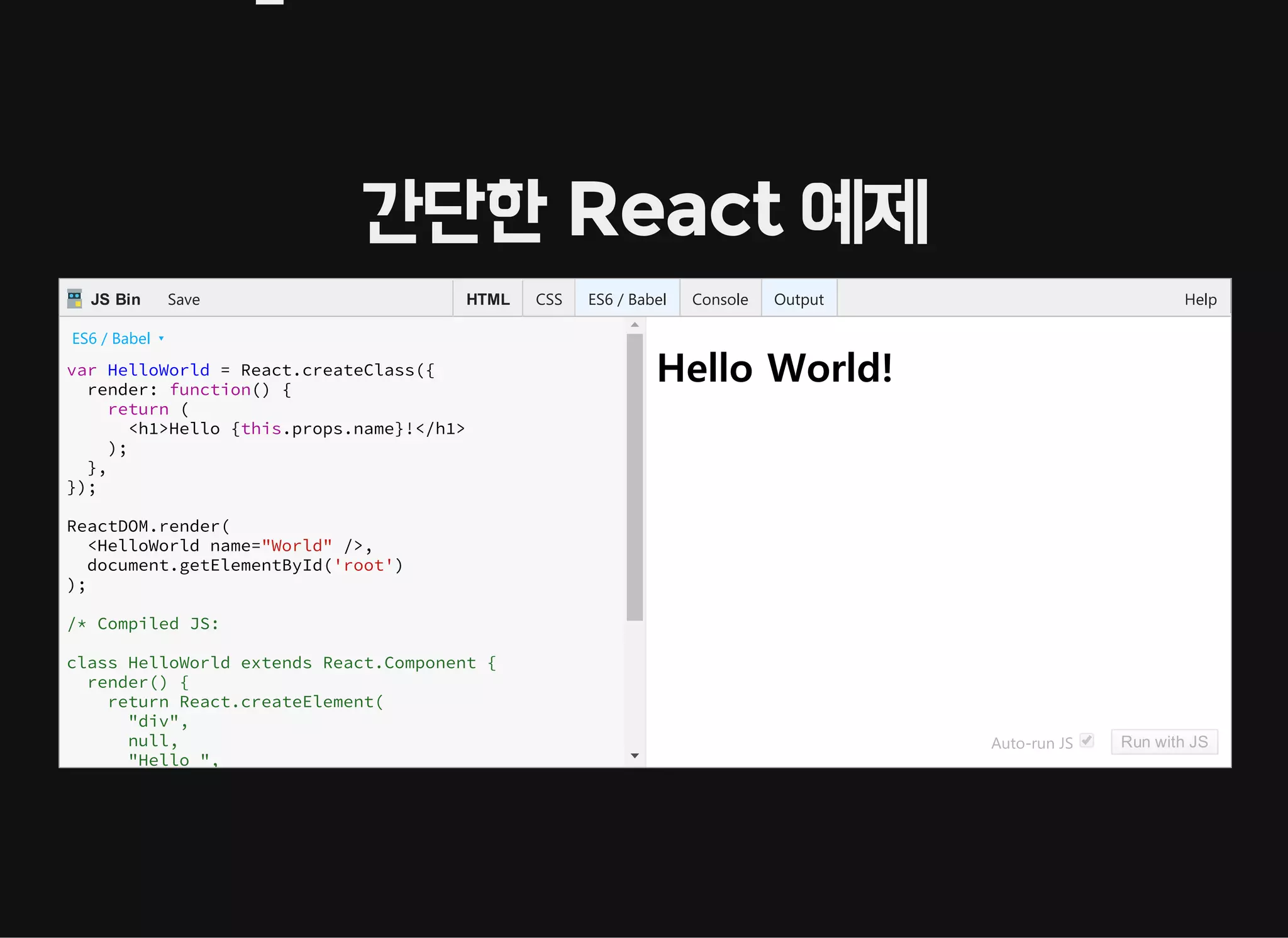Click the dropdown arrow beside ES6 / Babel
The width and height of the screenshot is (1288, 938).
coord(161,339)
